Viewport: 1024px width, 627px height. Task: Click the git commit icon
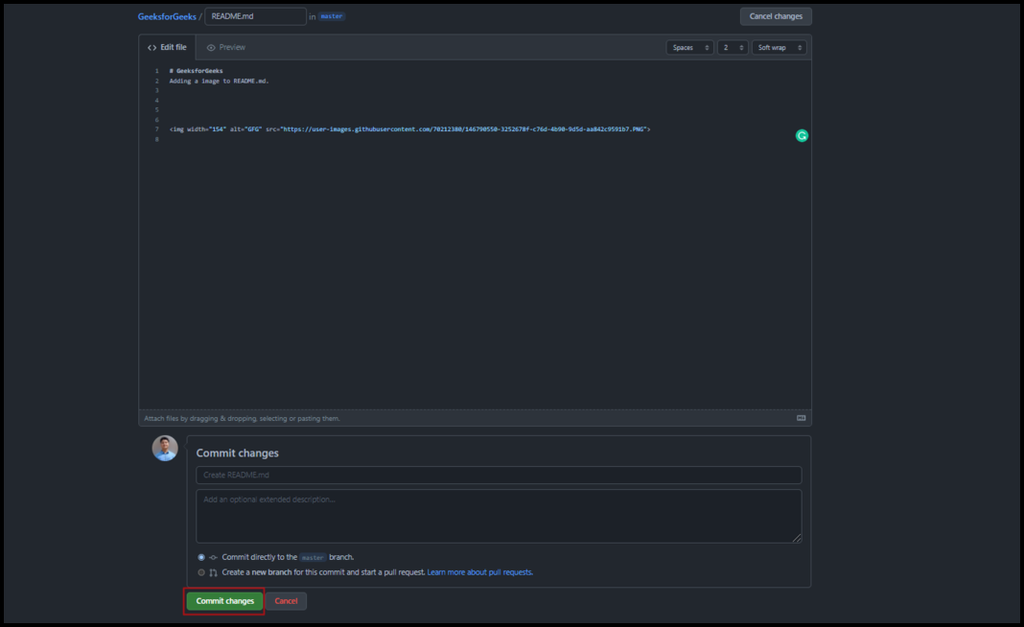coord(213,557)
